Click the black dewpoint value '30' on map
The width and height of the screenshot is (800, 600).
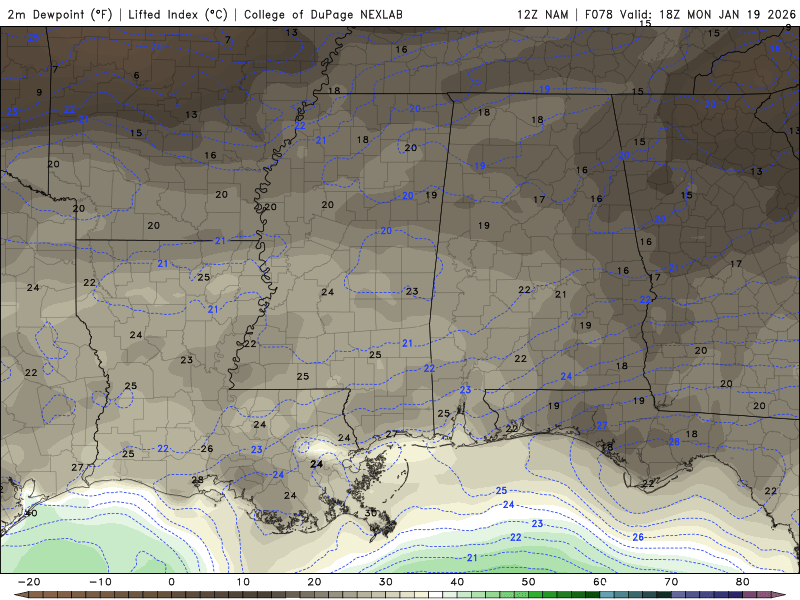(x=371, y=513)
